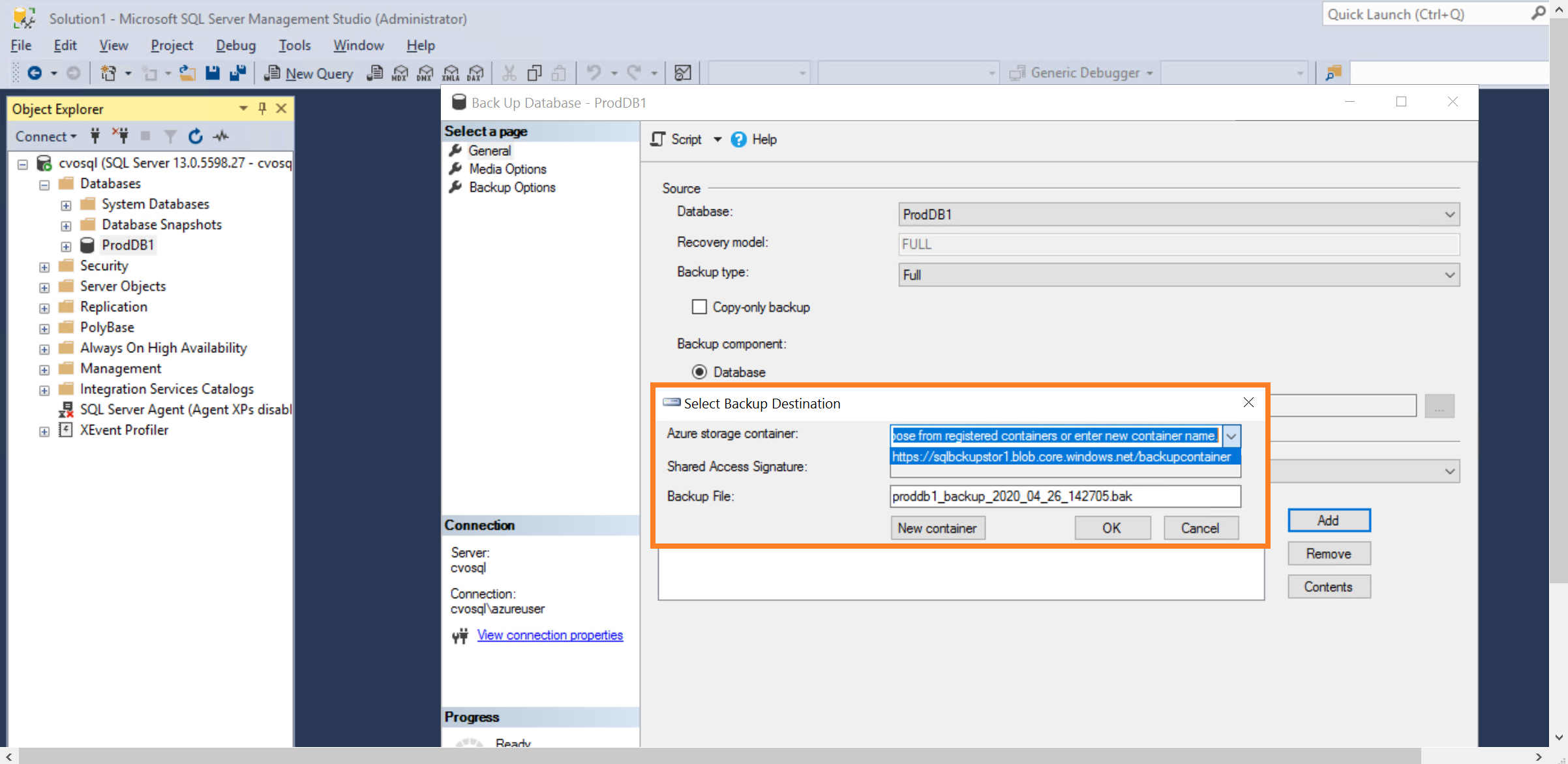This screenshot has width=1568, height=764.
Task: Open the View connection properties link
Action: tap(550, 635)
